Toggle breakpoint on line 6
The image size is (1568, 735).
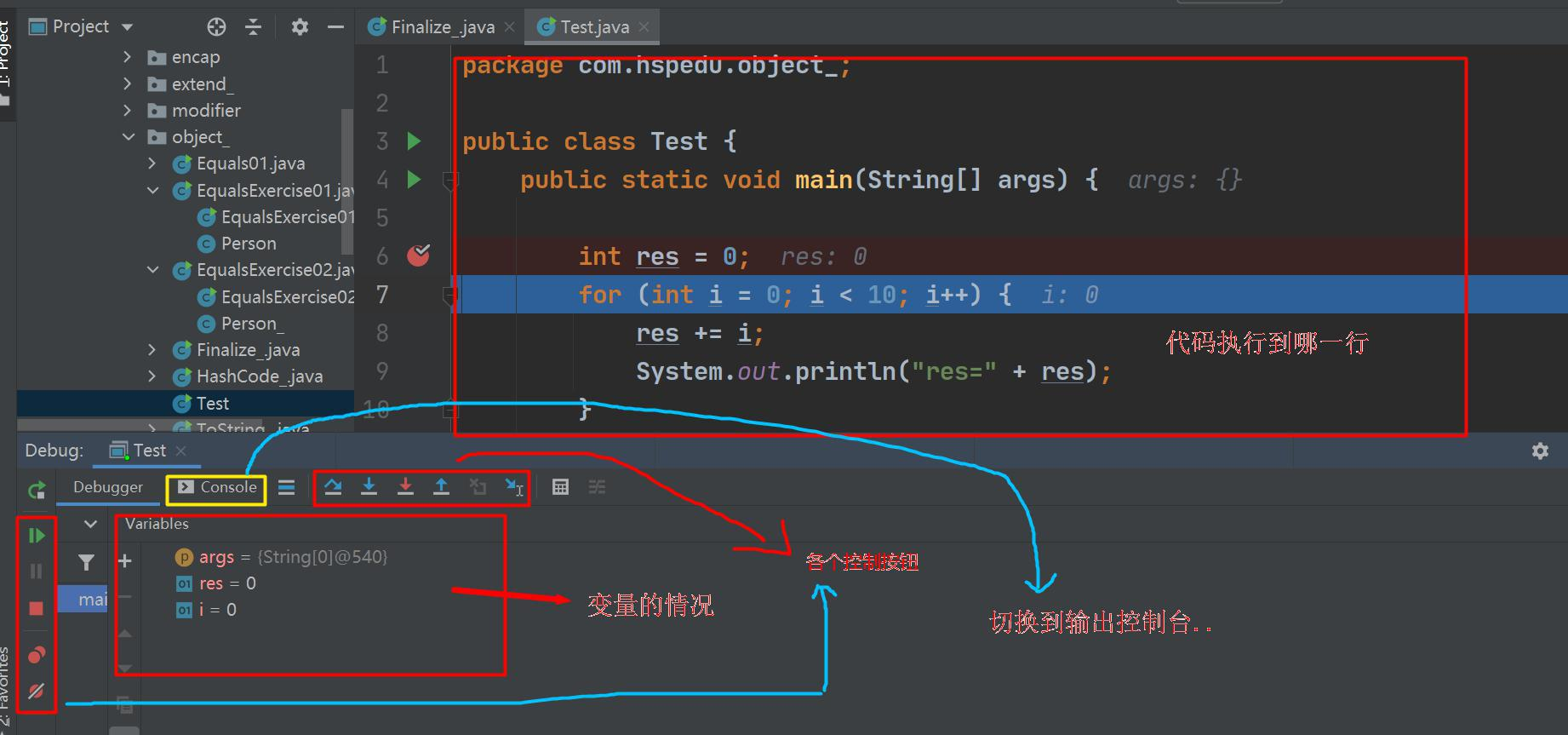(x=418, y=256)
